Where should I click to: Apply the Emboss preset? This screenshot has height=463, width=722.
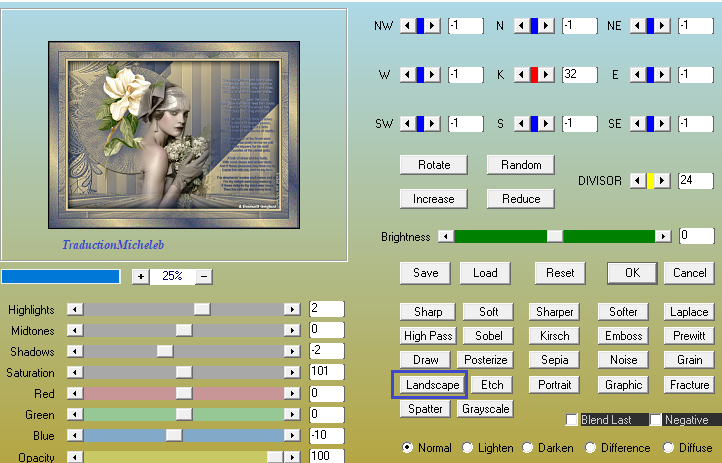click(623, 336)
